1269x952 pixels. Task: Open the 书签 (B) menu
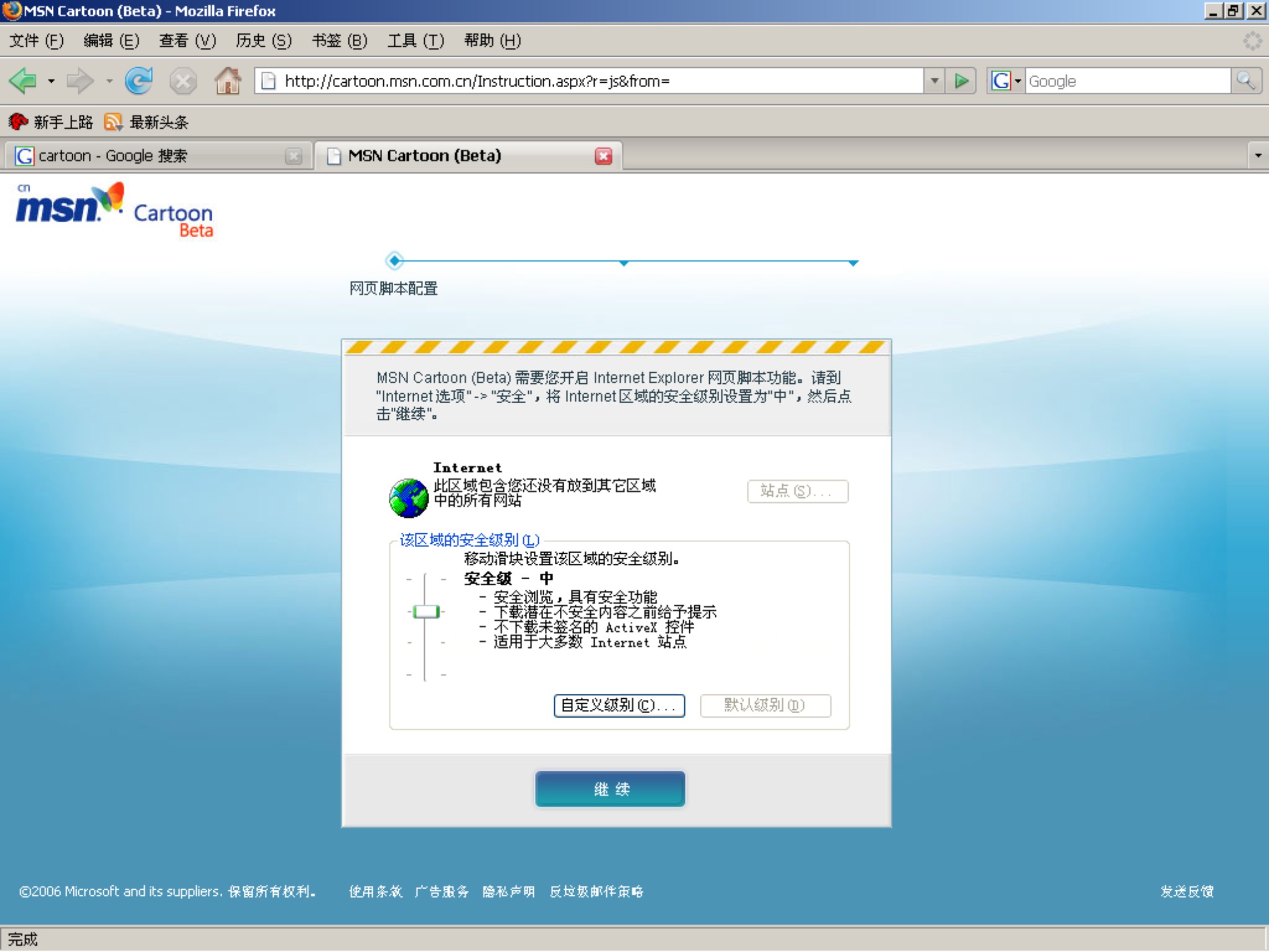click(339, 41)
